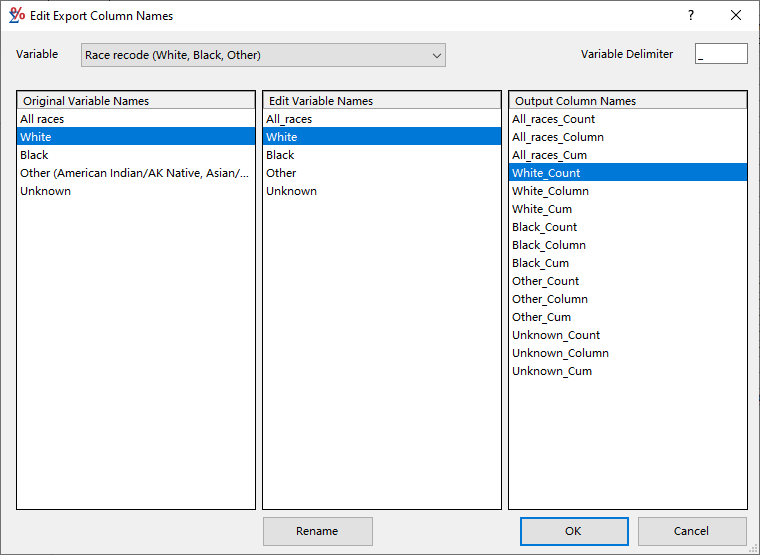Click the Variable Delimiter text field
Screen dimensions: 760x555
[x=720, y=54]
